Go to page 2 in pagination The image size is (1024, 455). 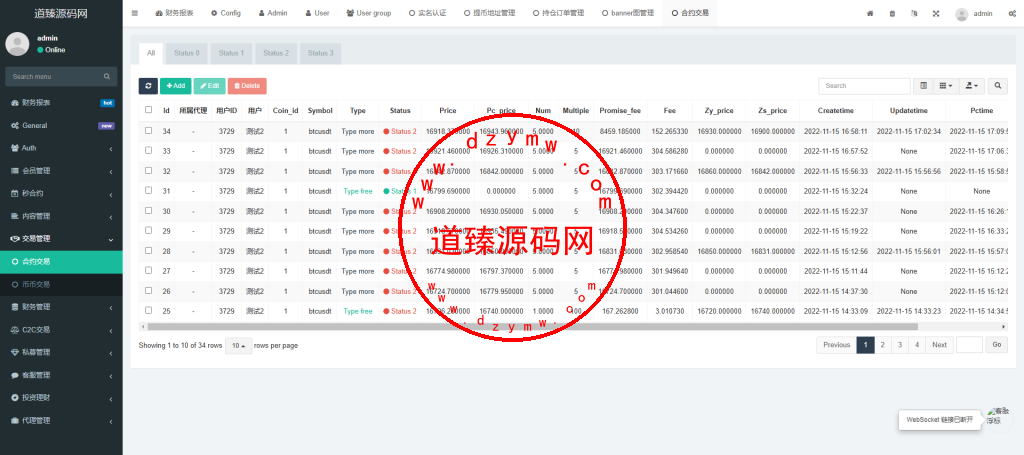pos(882,345)
